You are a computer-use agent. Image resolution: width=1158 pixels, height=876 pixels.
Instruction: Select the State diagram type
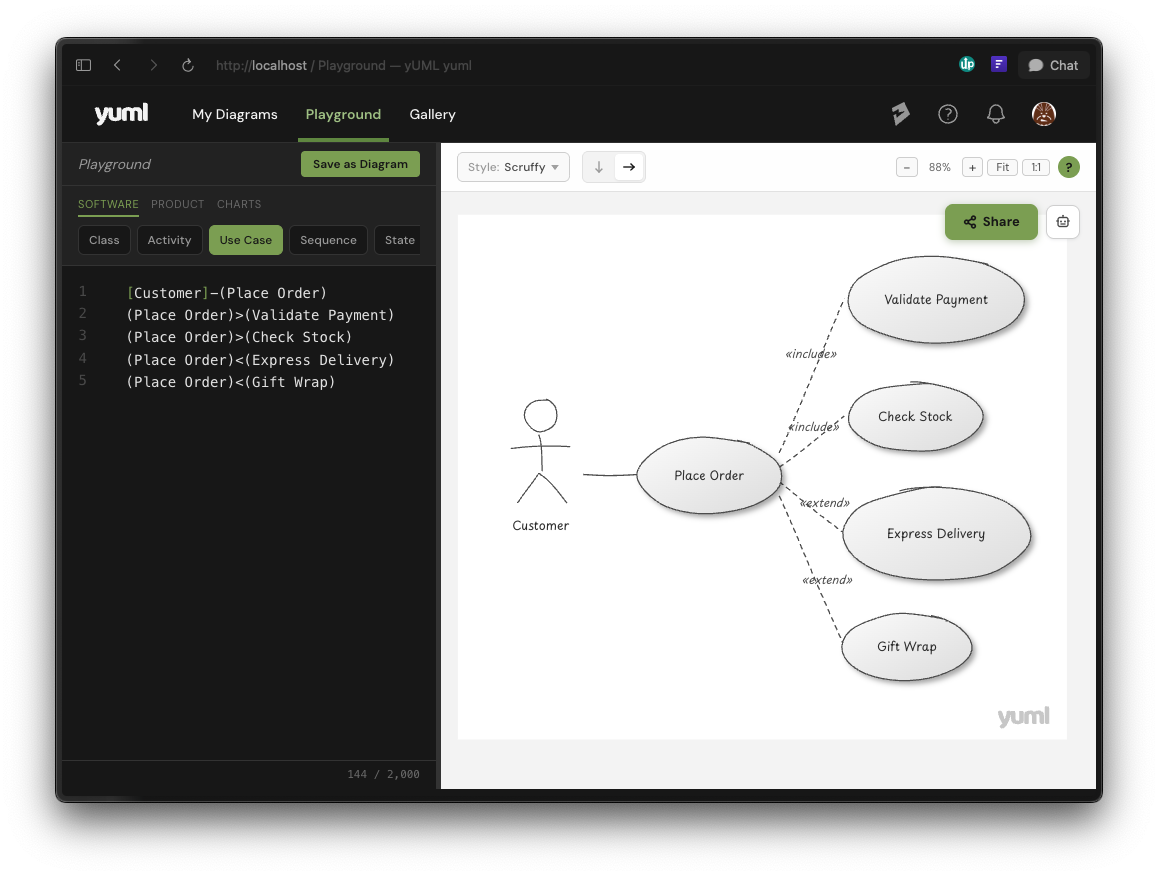click(x=399, y=240)
